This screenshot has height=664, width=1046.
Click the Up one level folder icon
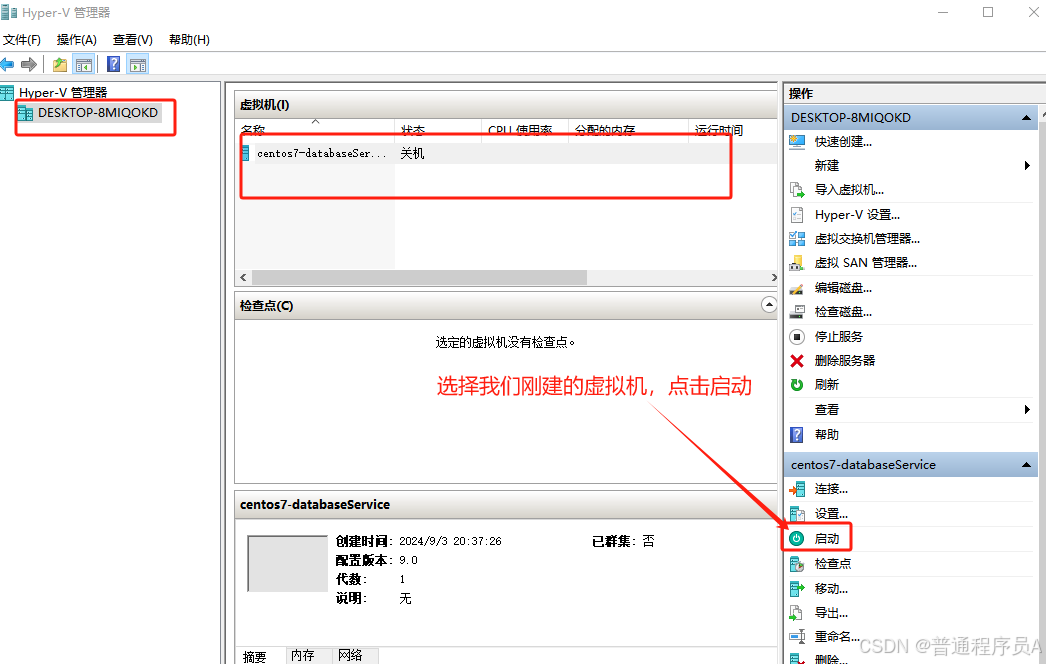coord(60,65)
